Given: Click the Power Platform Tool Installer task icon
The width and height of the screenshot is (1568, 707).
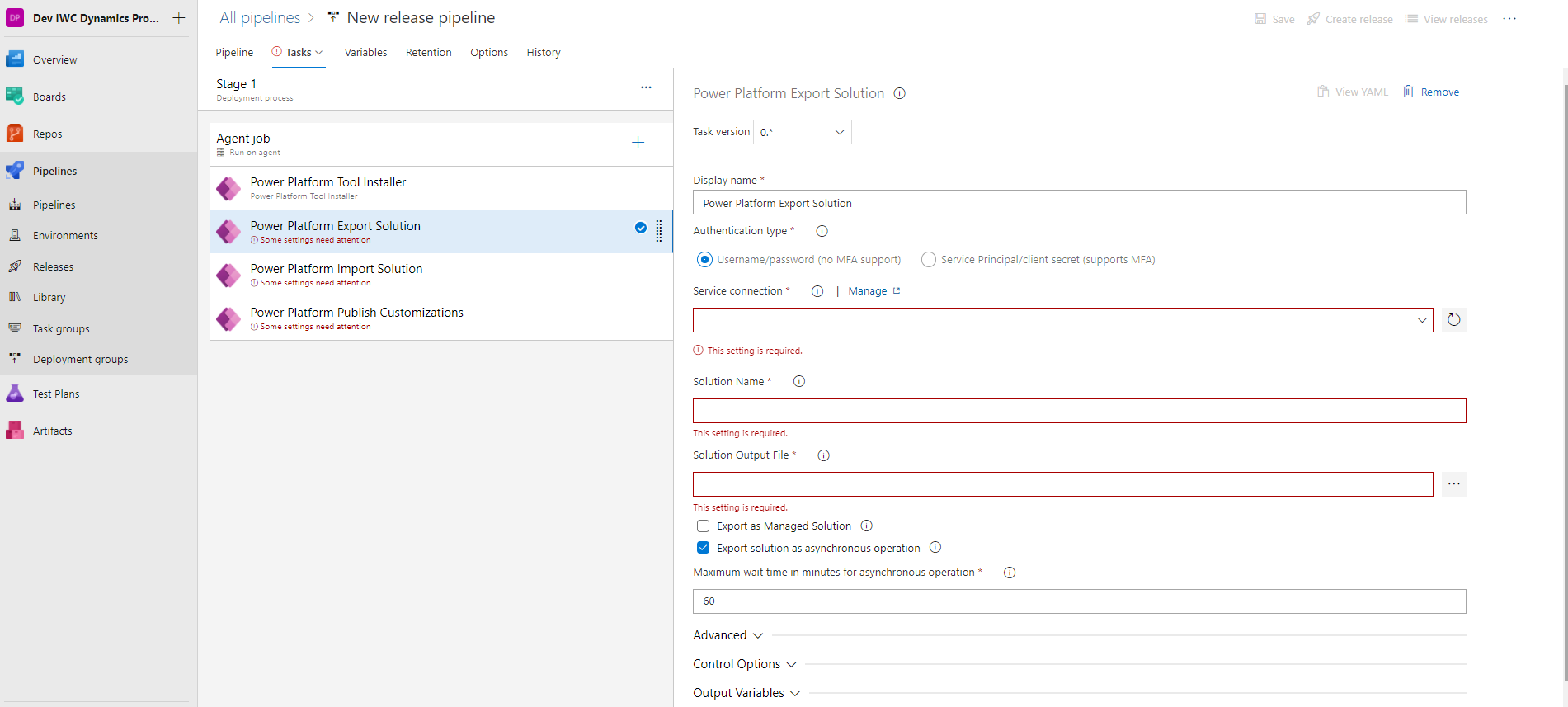Looking at the screenshot, I should [x=228, y=188].
